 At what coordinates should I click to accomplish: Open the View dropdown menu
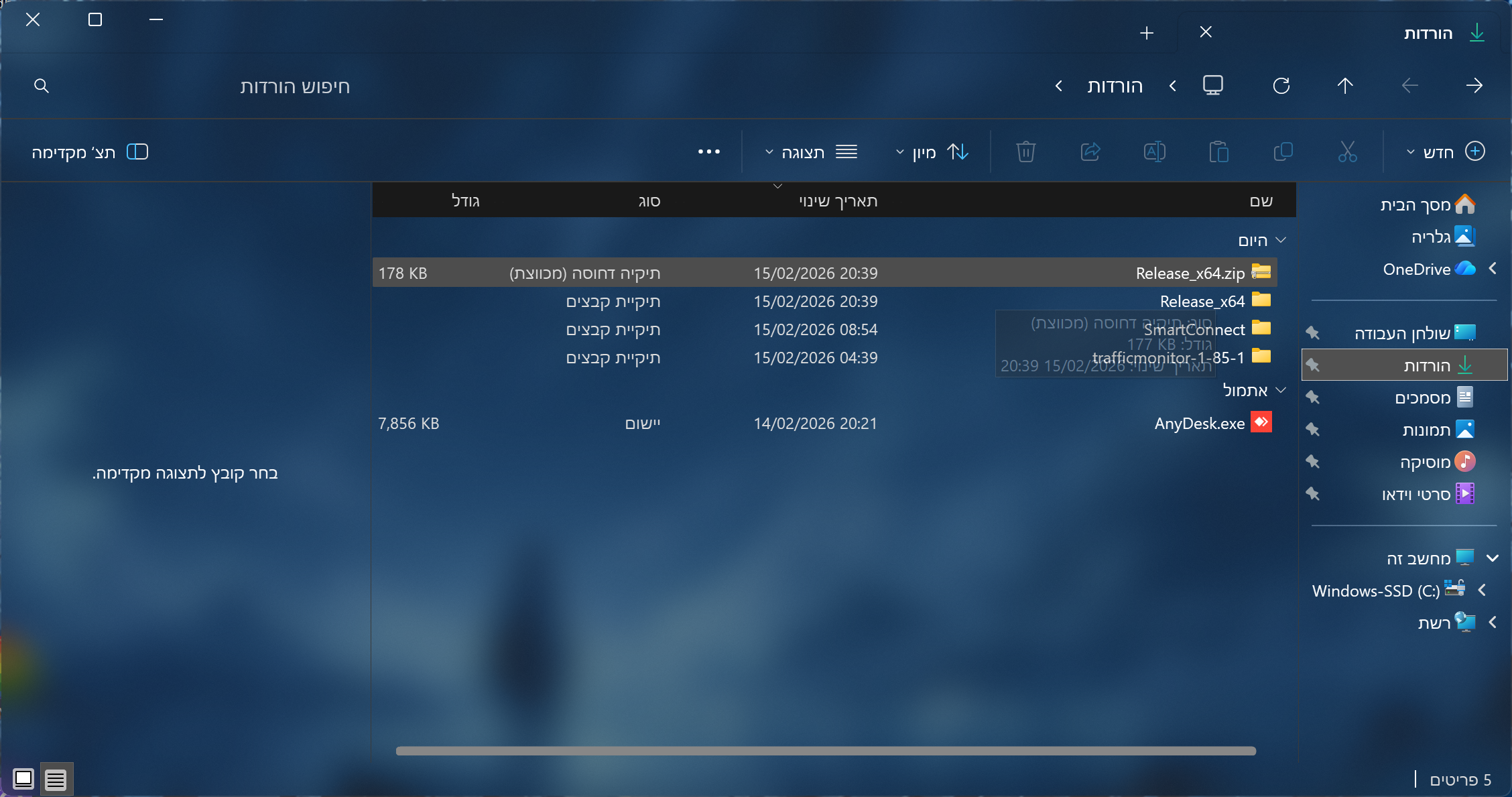811,152
